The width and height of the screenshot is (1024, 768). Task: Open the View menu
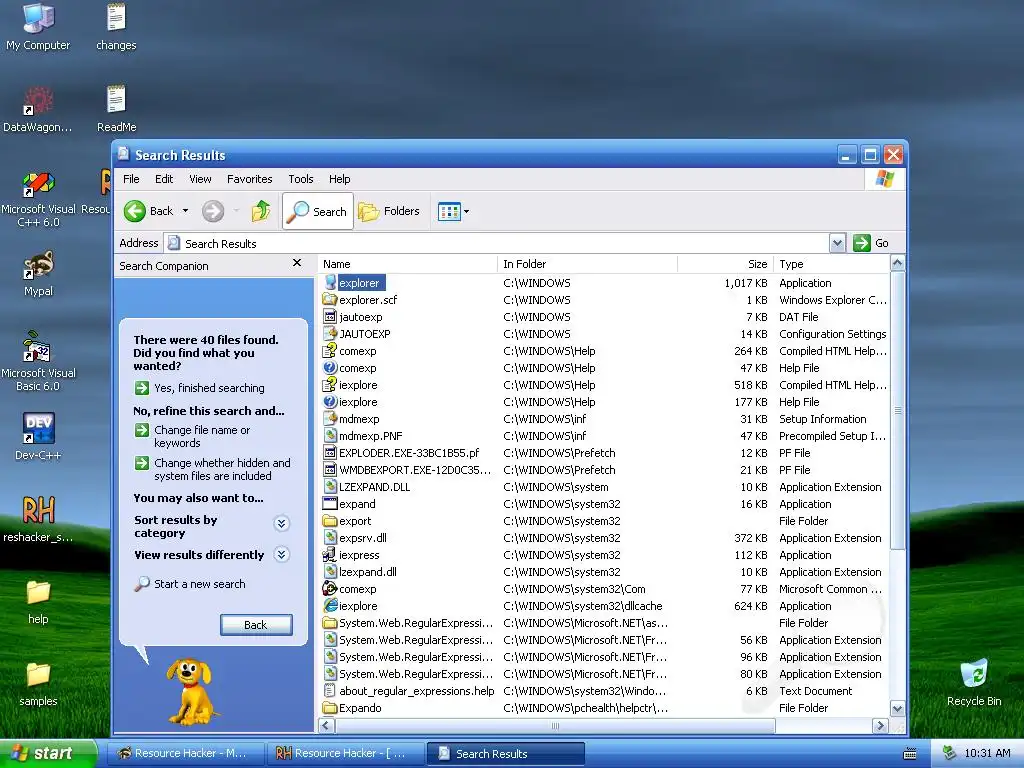coord(200,179)
